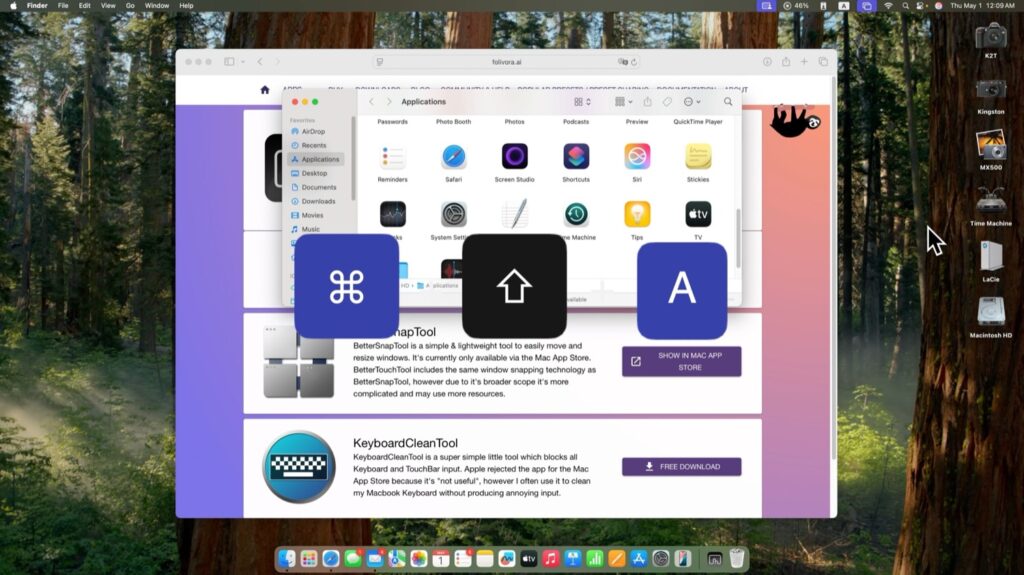1024x575 pixels.
Task: Click the FREE DOWNLOAD button
Action: pos(681,467)
